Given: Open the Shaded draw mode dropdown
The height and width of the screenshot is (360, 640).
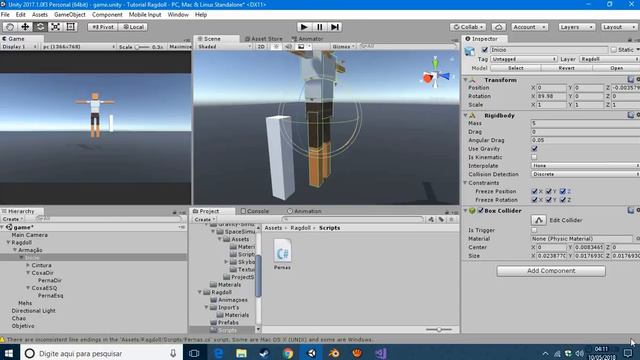Looking at the screenshot, I should pyautogui.click(x=224, y=47).
